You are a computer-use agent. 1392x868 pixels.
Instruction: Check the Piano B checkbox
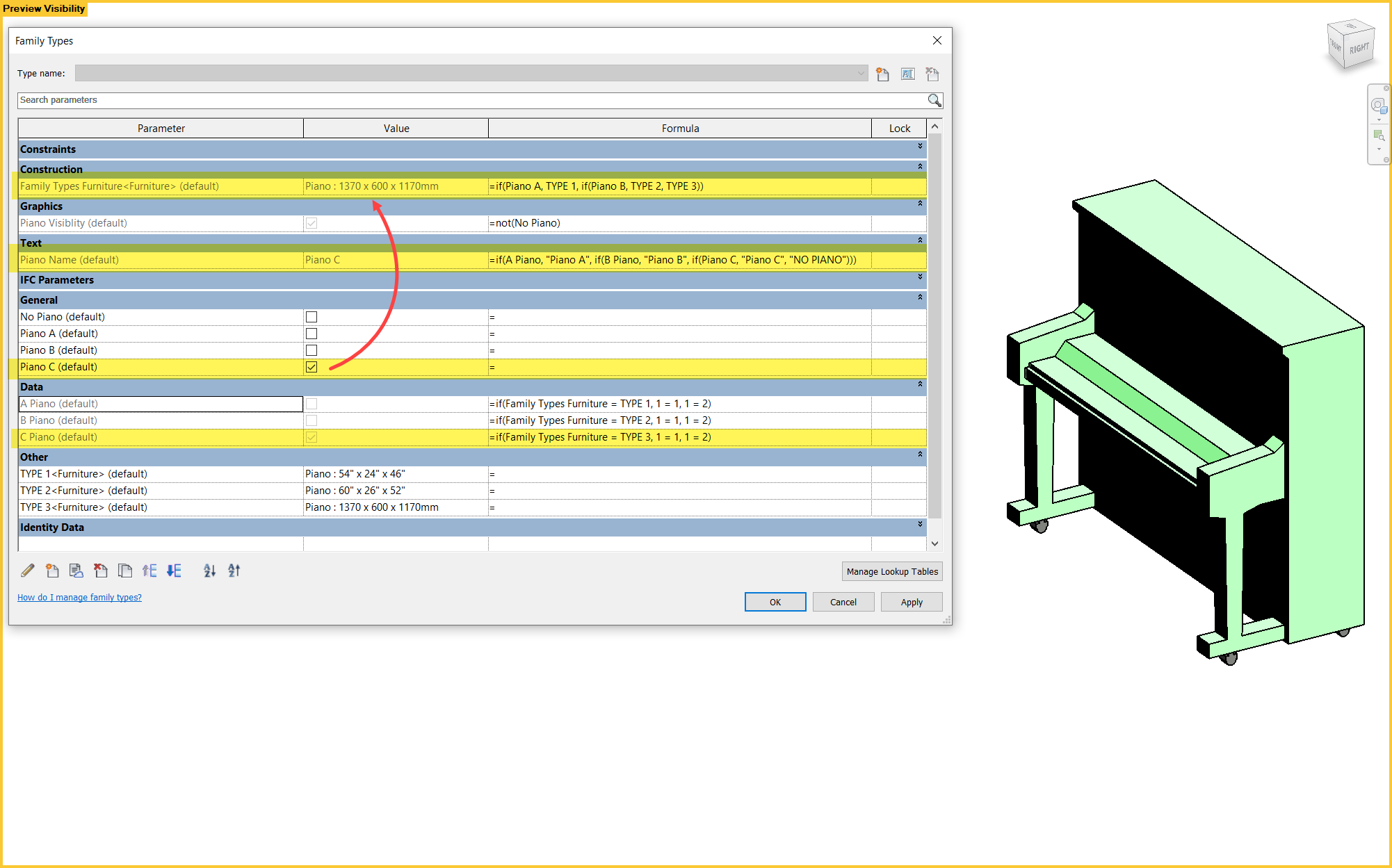pyautogui.click(x=311, y=350)
